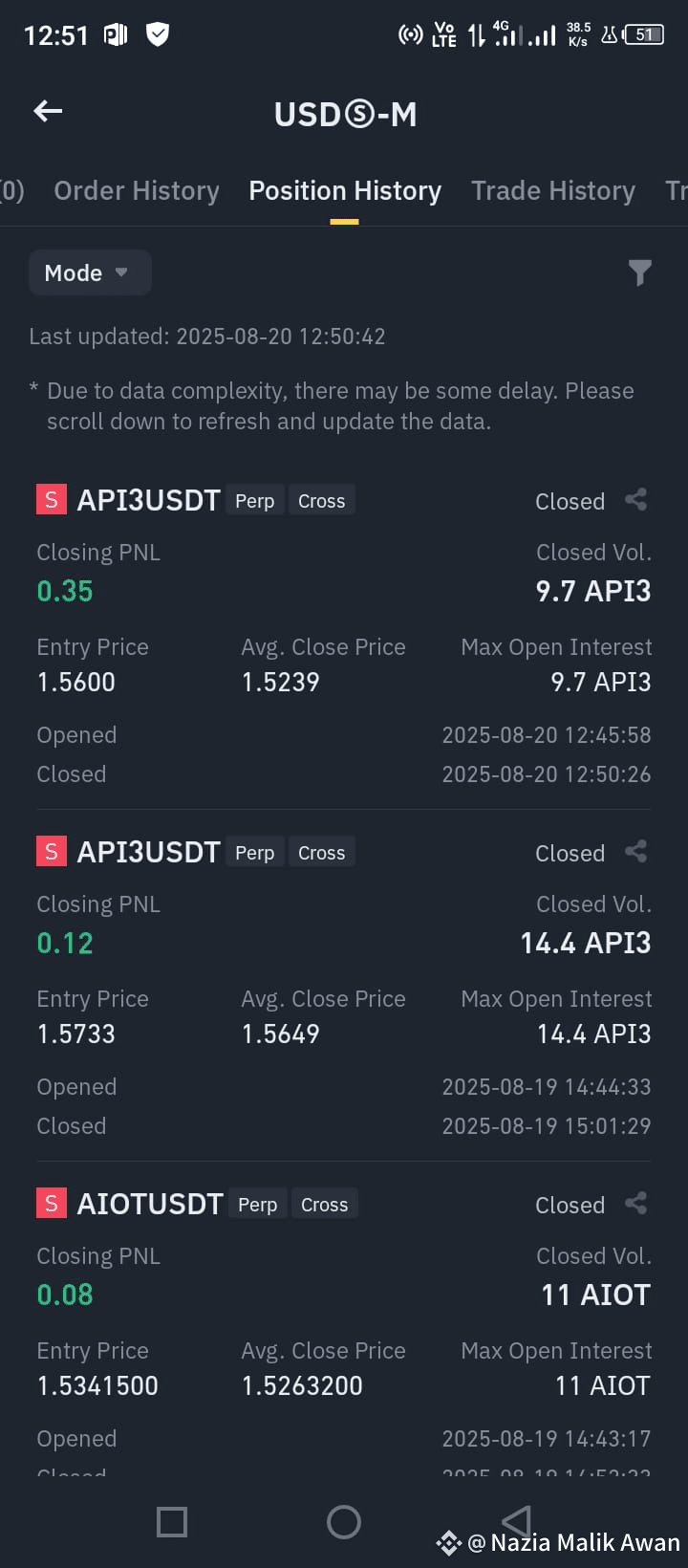Open the first API3USDT symbol name
688x1568 pixels.
point(148,500)
